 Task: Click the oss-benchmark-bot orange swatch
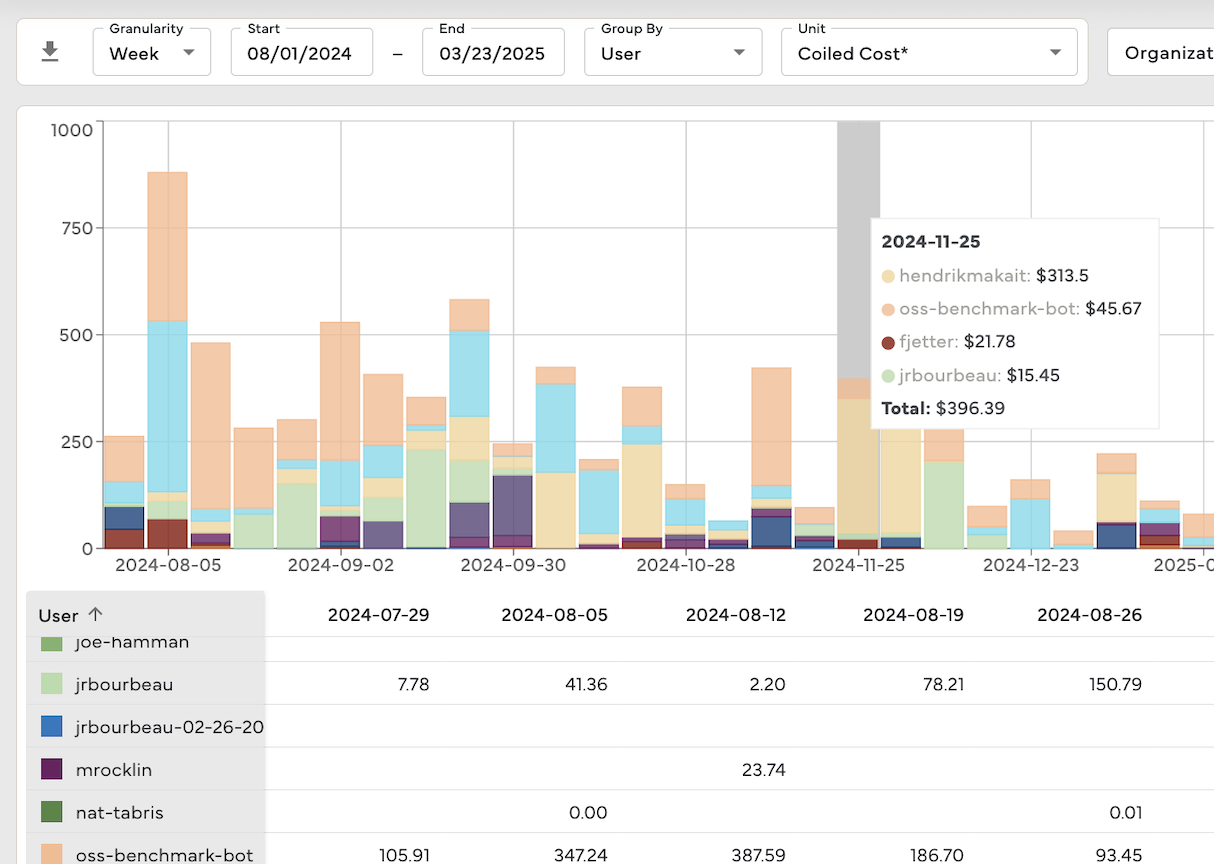[52, 855]
